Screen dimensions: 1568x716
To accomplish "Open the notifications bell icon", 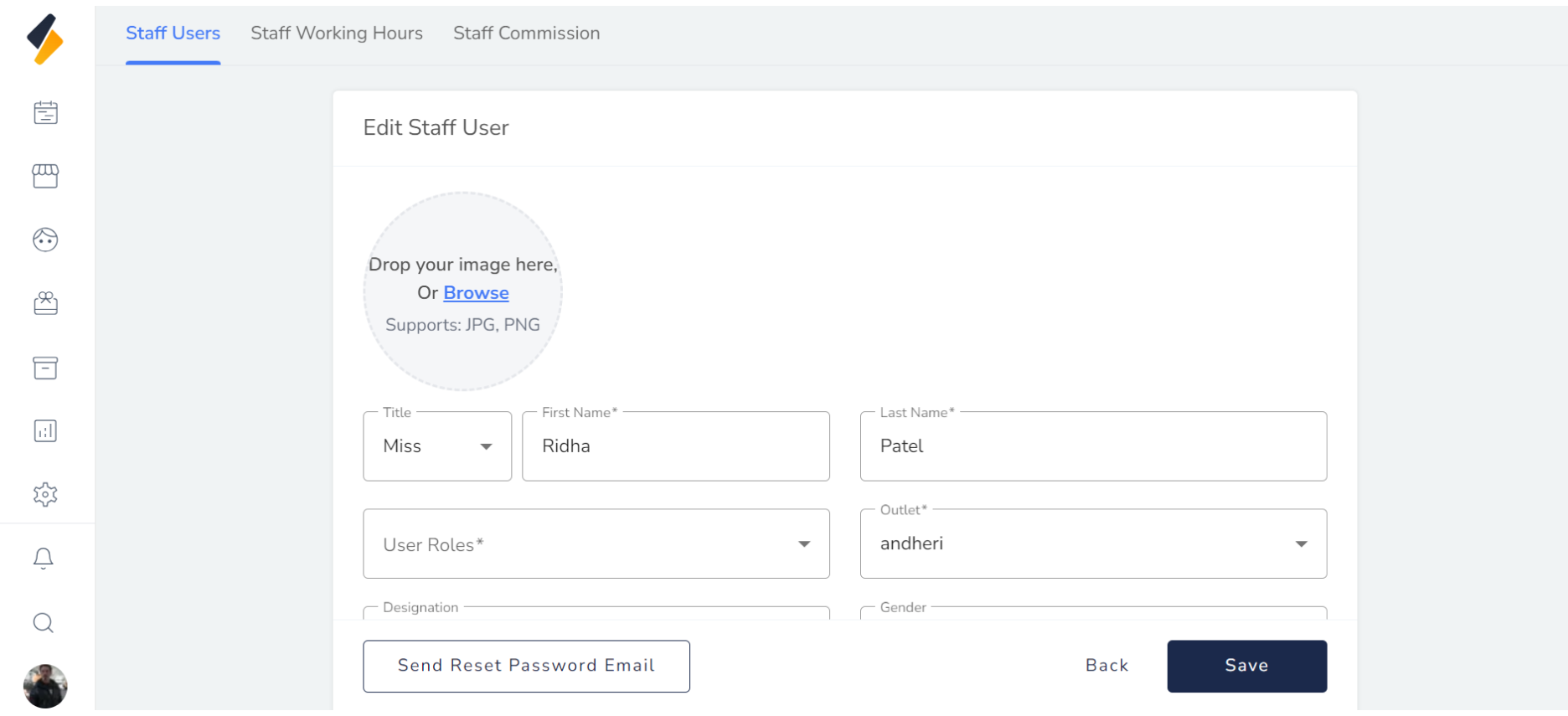I will coord(44,559).
